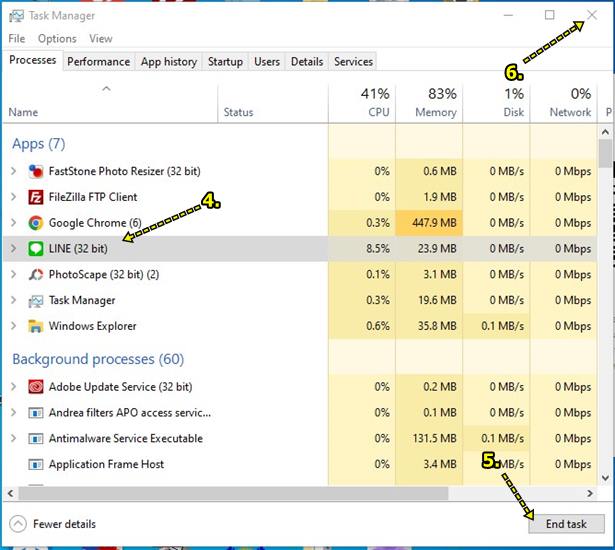Click the Background processes (60) heading

98,359
